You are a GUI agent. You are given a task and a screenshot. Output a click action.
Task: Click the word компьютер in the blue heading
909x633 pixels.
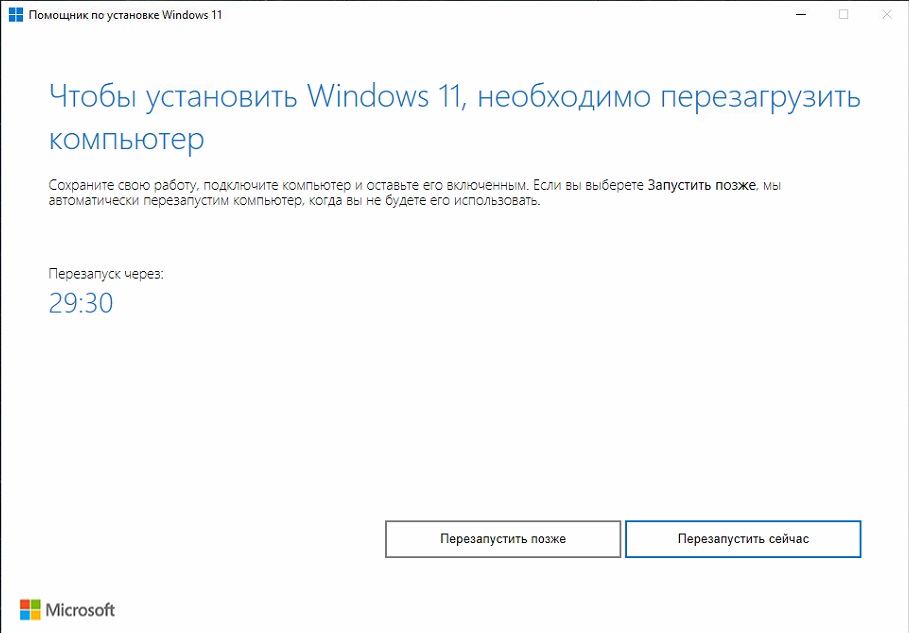[x=126, y=139]
